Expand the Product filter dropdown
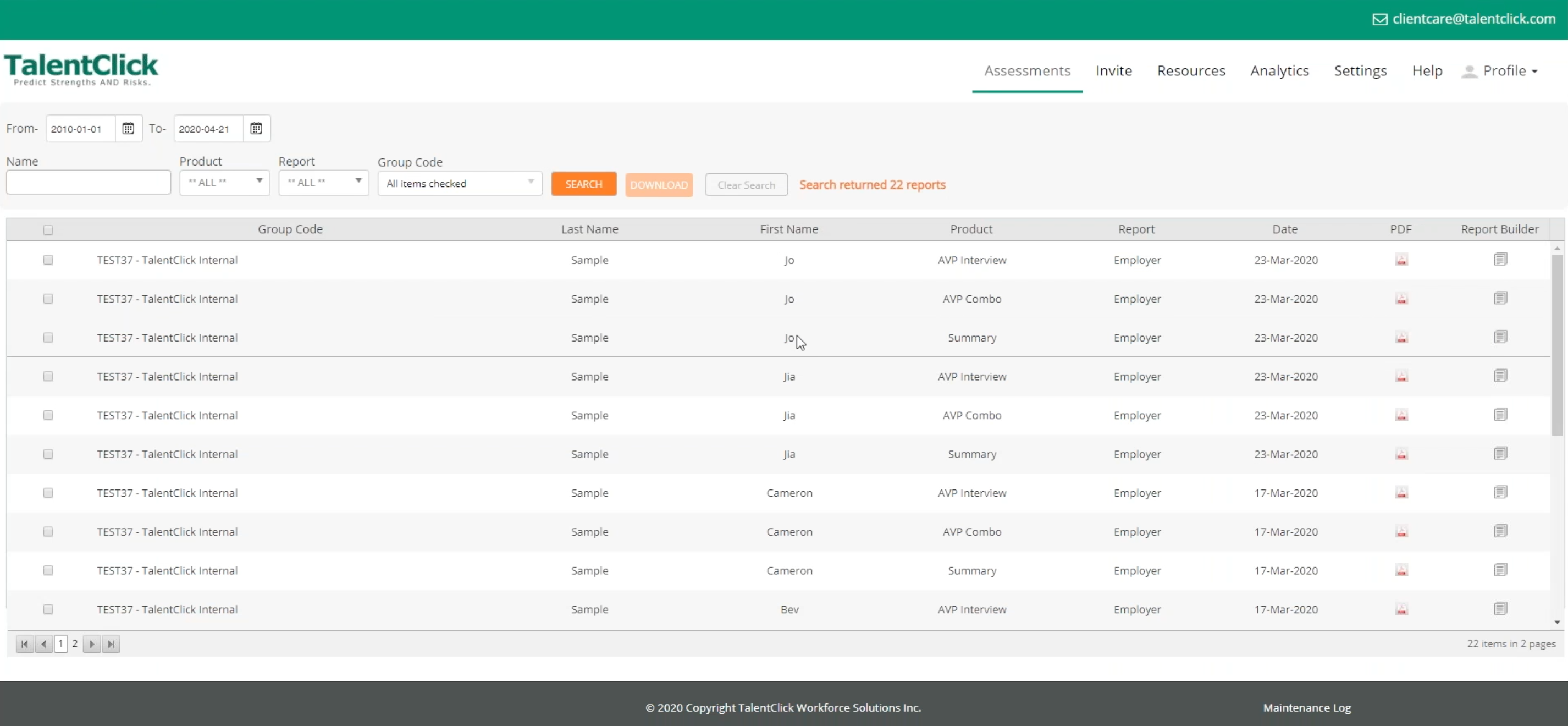The height and width of the screenshot is (726, 1568). click(x=225, y=182)
